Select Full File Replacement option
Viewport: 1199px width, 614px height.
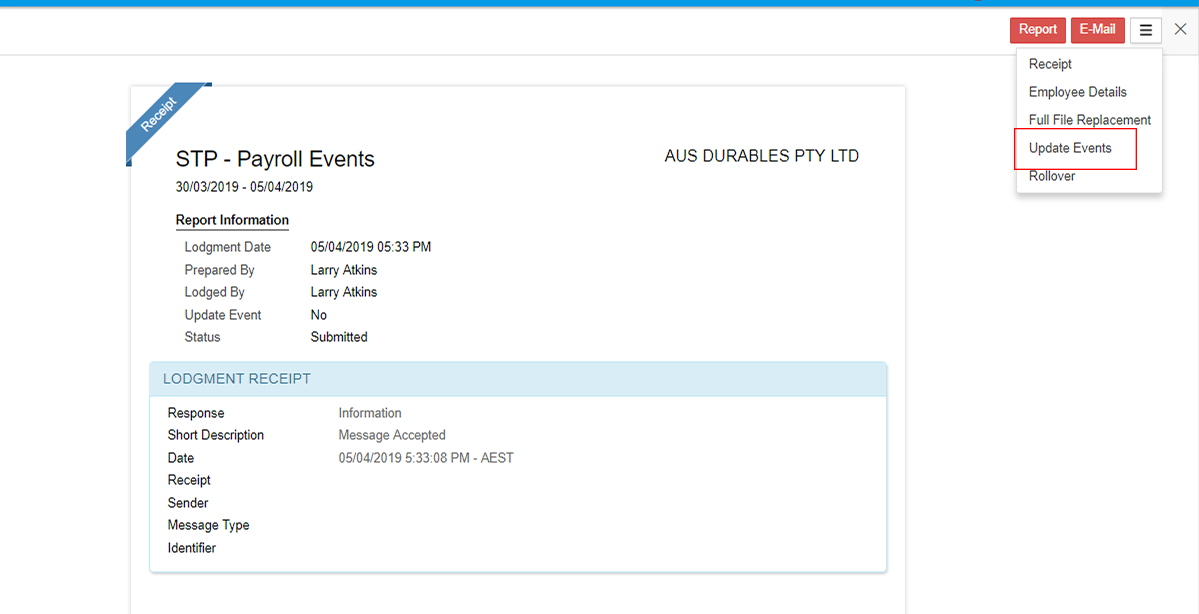click(1089, 120)
